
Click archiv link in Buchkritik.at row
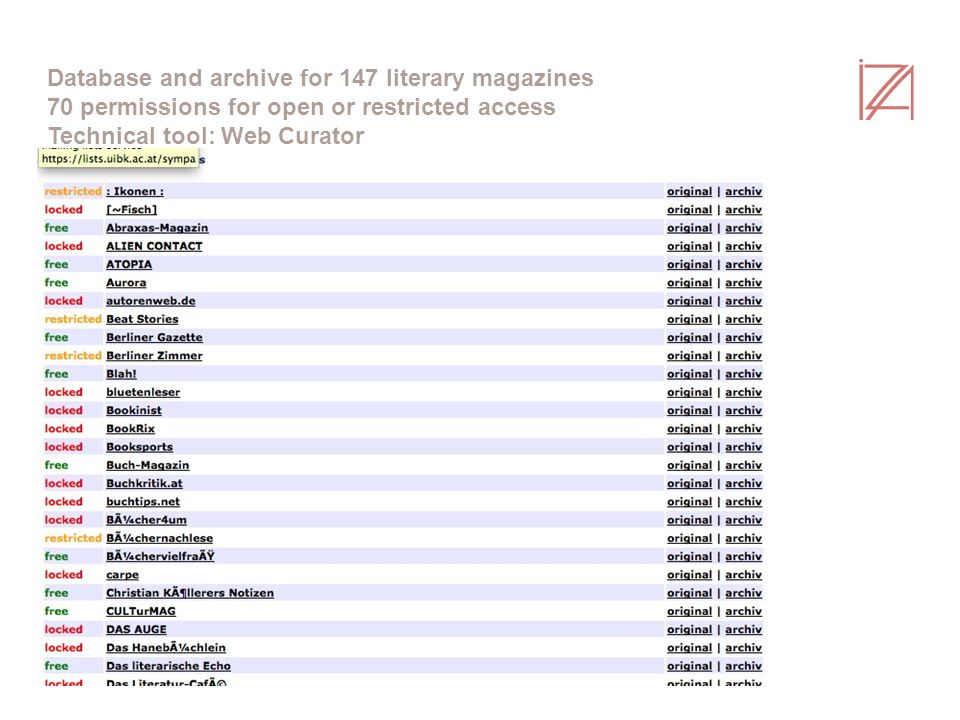(743, 484)
